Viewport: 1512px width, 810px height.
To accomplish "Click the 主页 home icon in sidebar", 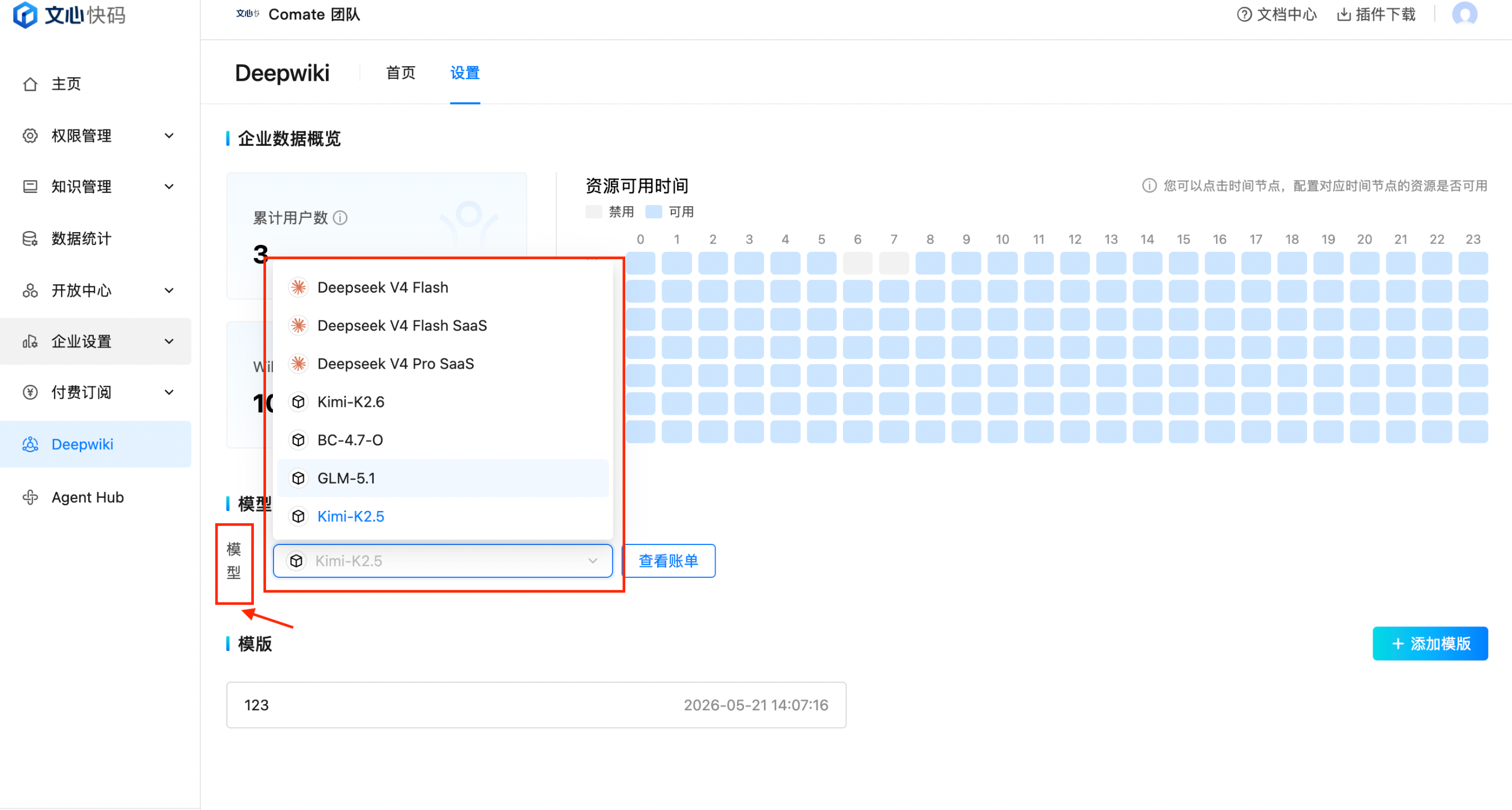I will pyautogui.click(x=30, y=84).
